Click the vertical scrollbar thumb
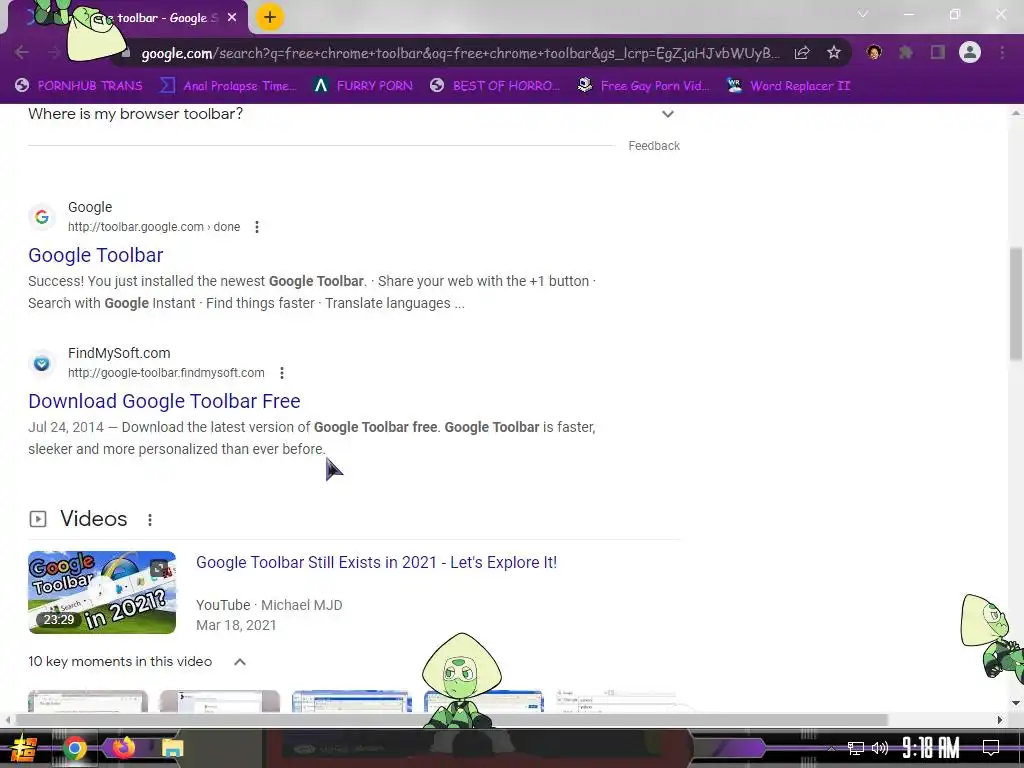1024x768 pixels. tap(1016, 304)
